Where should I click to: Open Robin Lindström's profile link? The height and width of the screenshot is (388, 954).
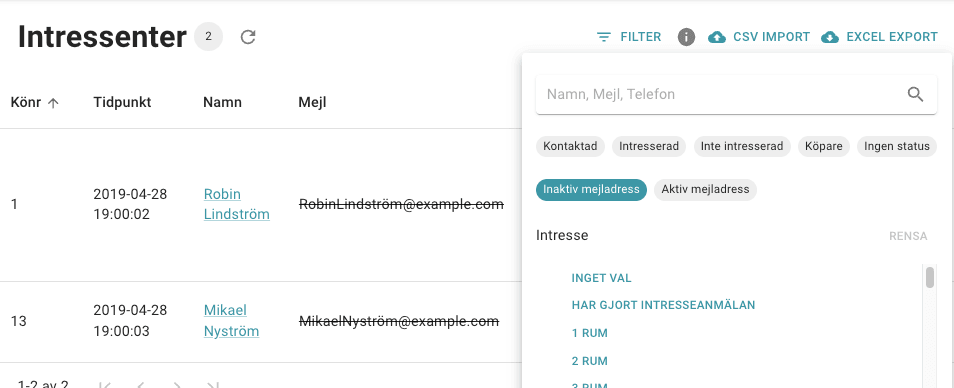pyautogui.click(x=237, y=204)
